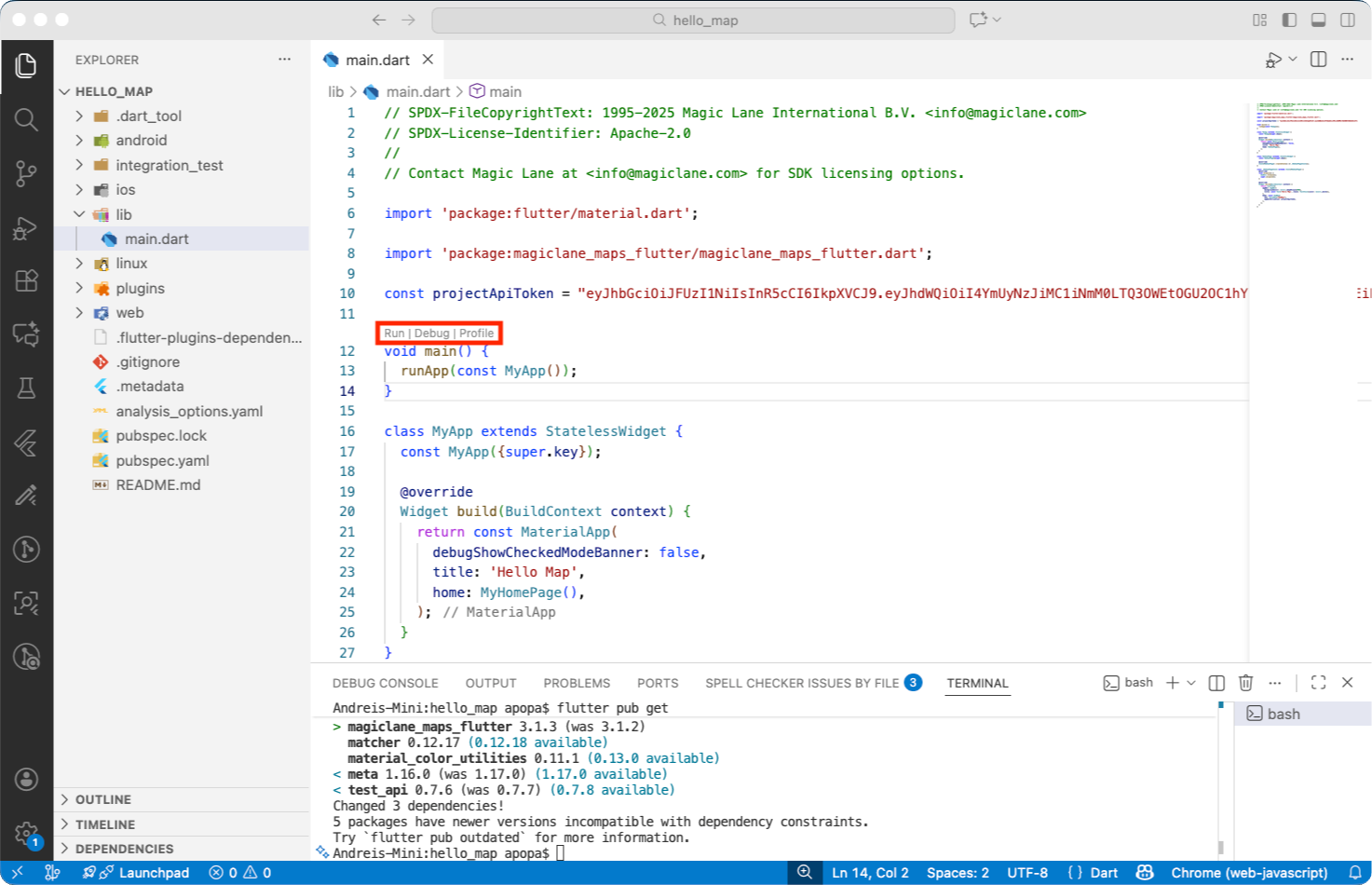Viewport: 1372px width, 885px height.
Task: Collapse the lib folder
Action: [123, 214]
